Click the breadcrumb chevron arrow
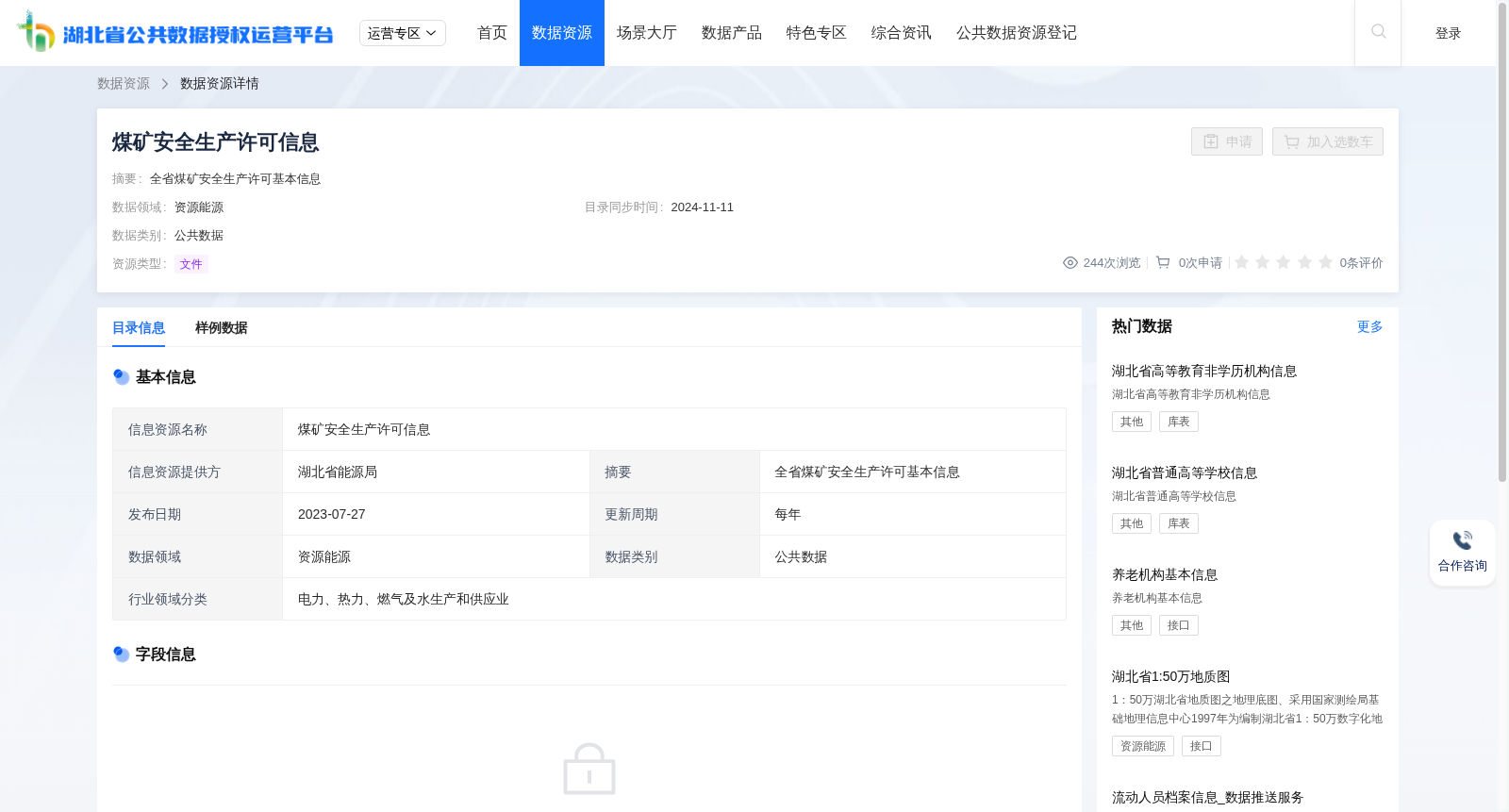Screen dimensions: 1509x812 pos(165,84)
